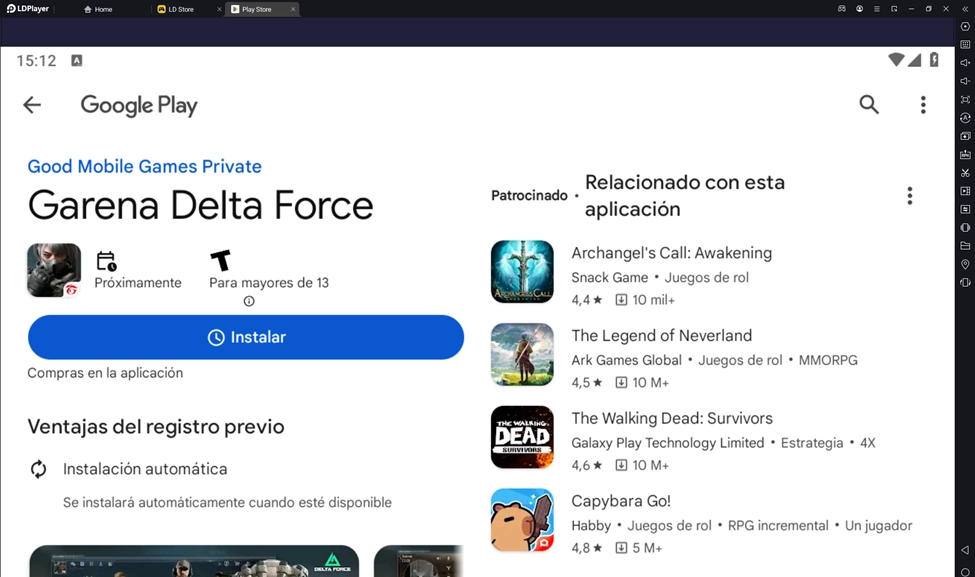This screenshot has width=975, height=577.
Task: Close the LD Store tab
Action: point(219,9)
